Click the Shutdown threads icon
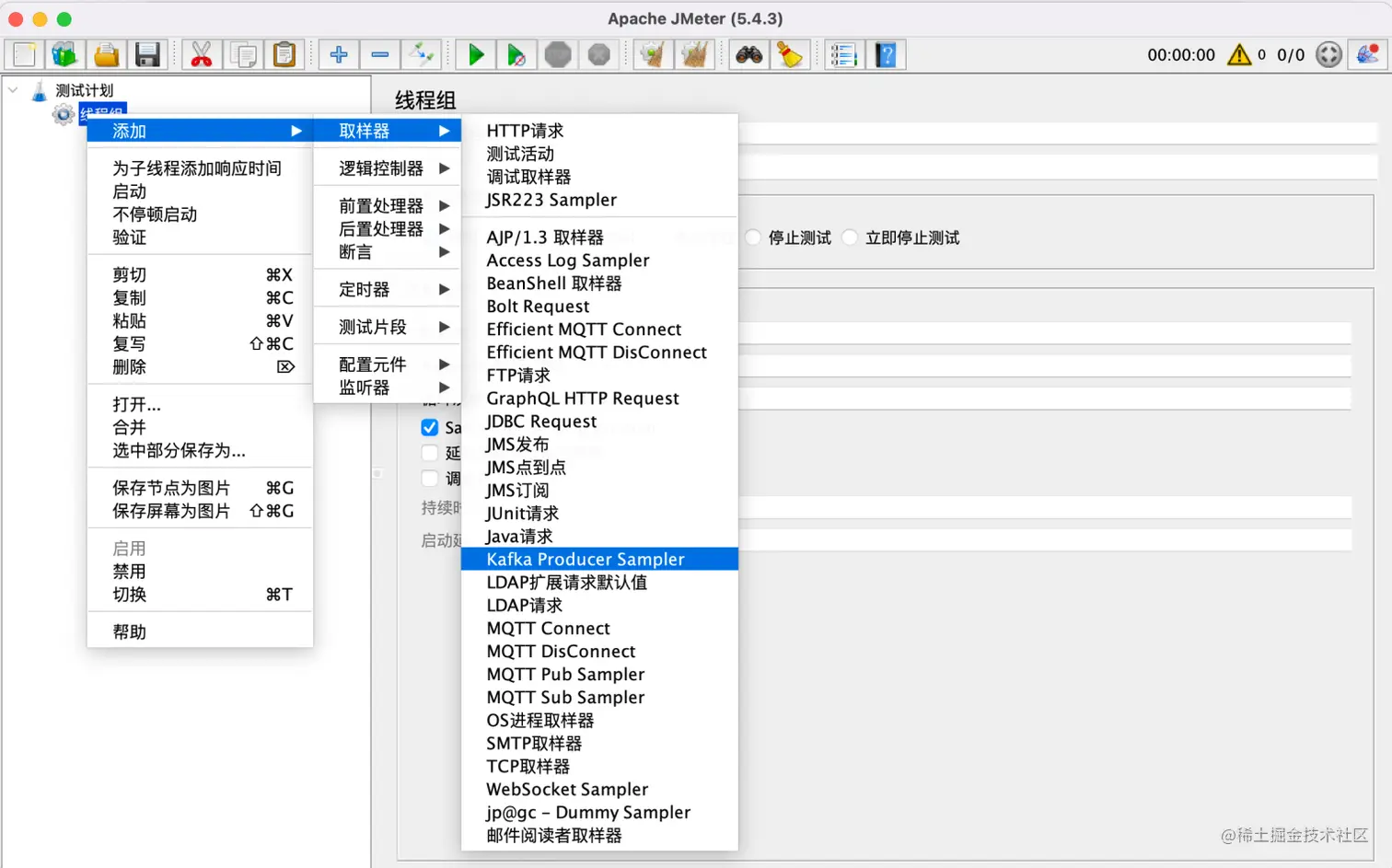1392x868 pixels. 598,55
